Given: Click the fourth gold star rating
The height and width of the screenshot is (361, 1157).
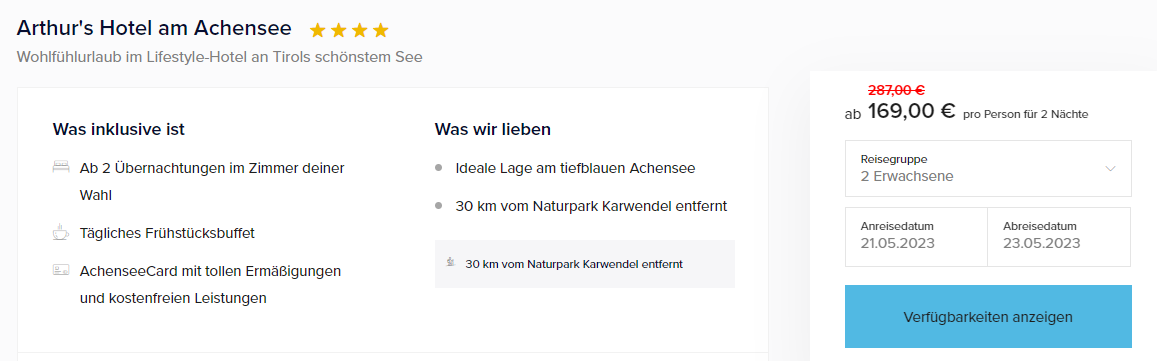Looking at the screenshot, I should pos(380,30).
